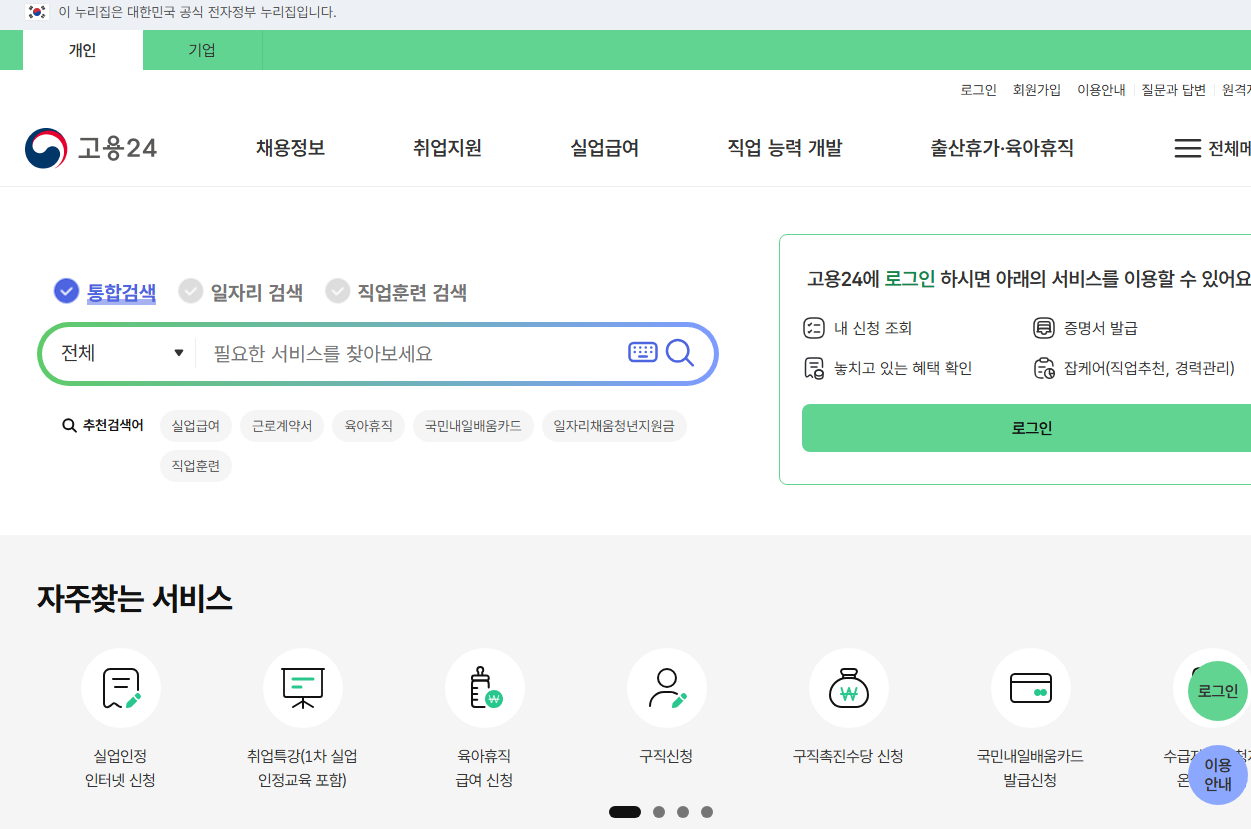The width and height of the screenshot is (1251, 829).
Task: Go to third carousel page dot
Action: click(x=683, y=812)
